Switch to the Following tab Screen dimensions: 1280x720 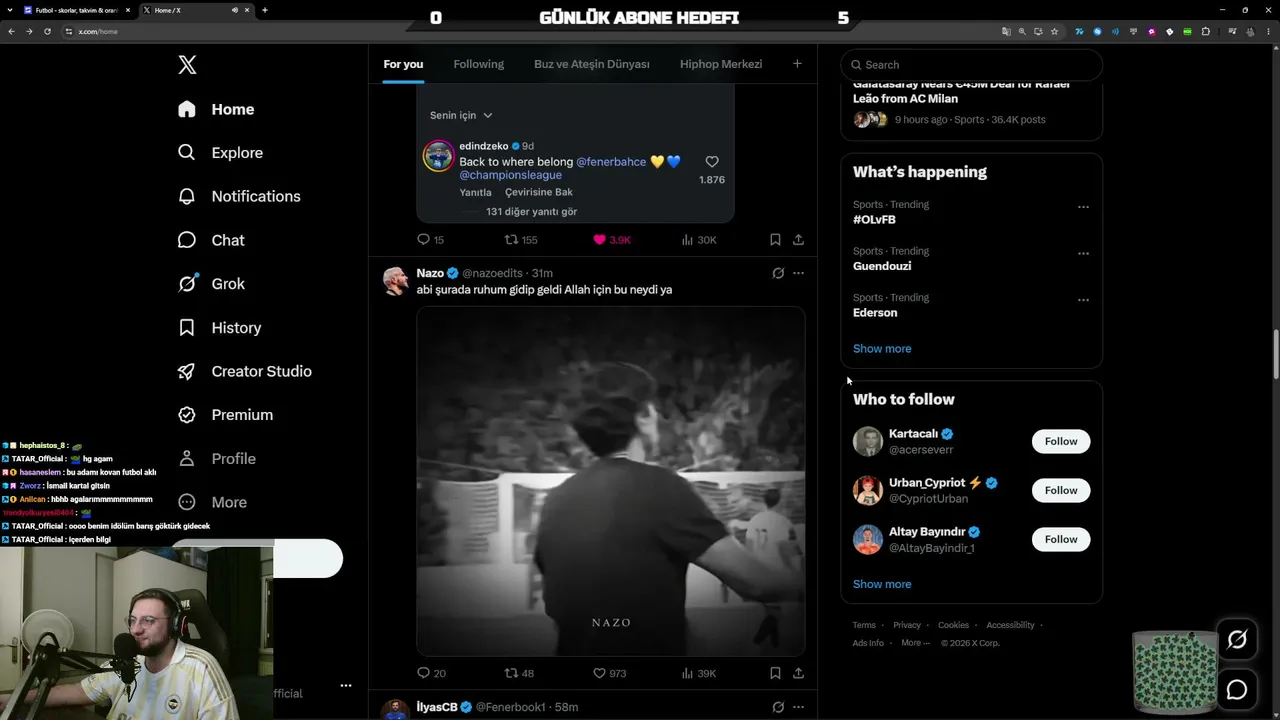pyautogui.click(x=478, y=64)
